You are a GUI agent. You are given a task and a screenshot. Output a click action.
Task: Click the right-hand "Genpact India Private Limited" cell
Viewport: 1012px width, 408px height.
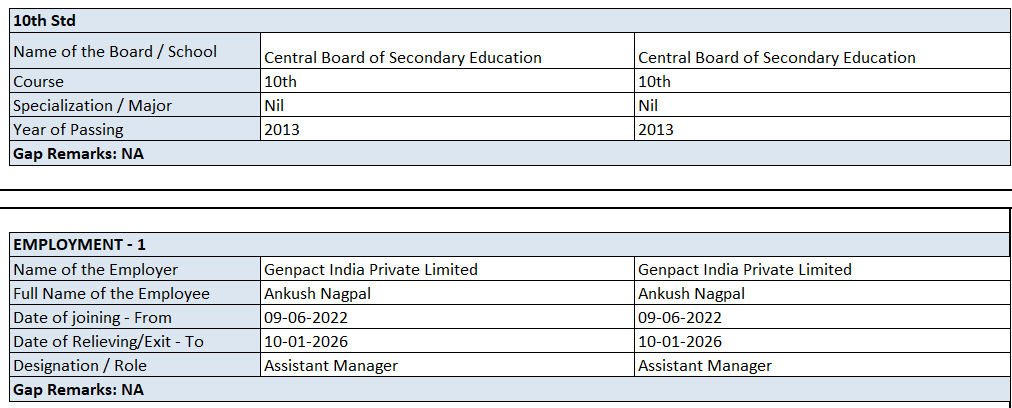[x=744, y=270]
